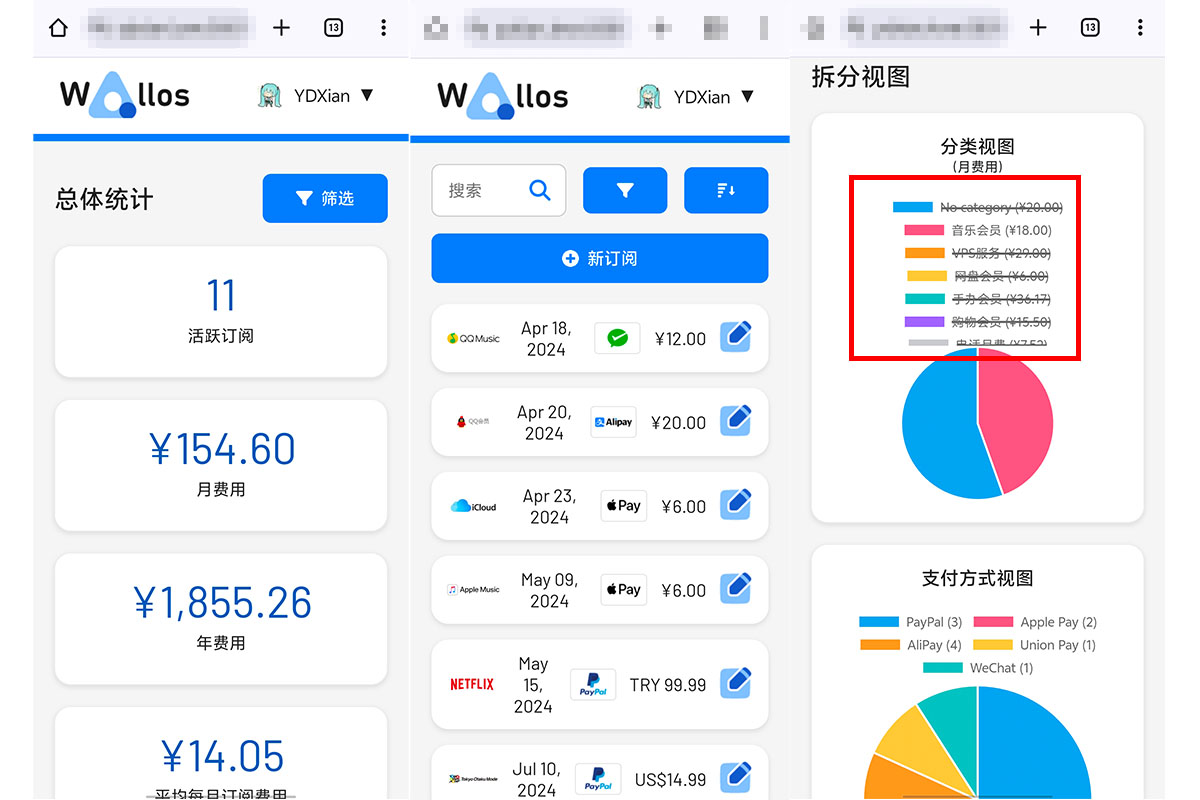
Task: Click the Apr 18, 2024 date
Action: tap(545, 338)
